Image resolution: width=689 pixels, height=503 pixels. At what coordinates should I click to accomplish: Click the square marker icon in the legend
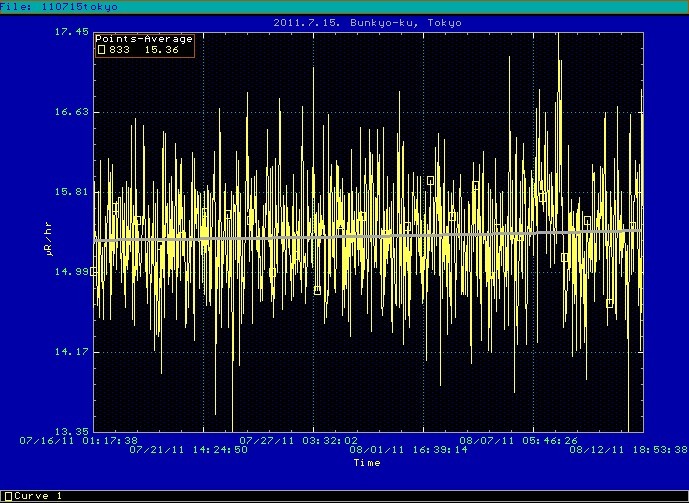pos(101,50)
